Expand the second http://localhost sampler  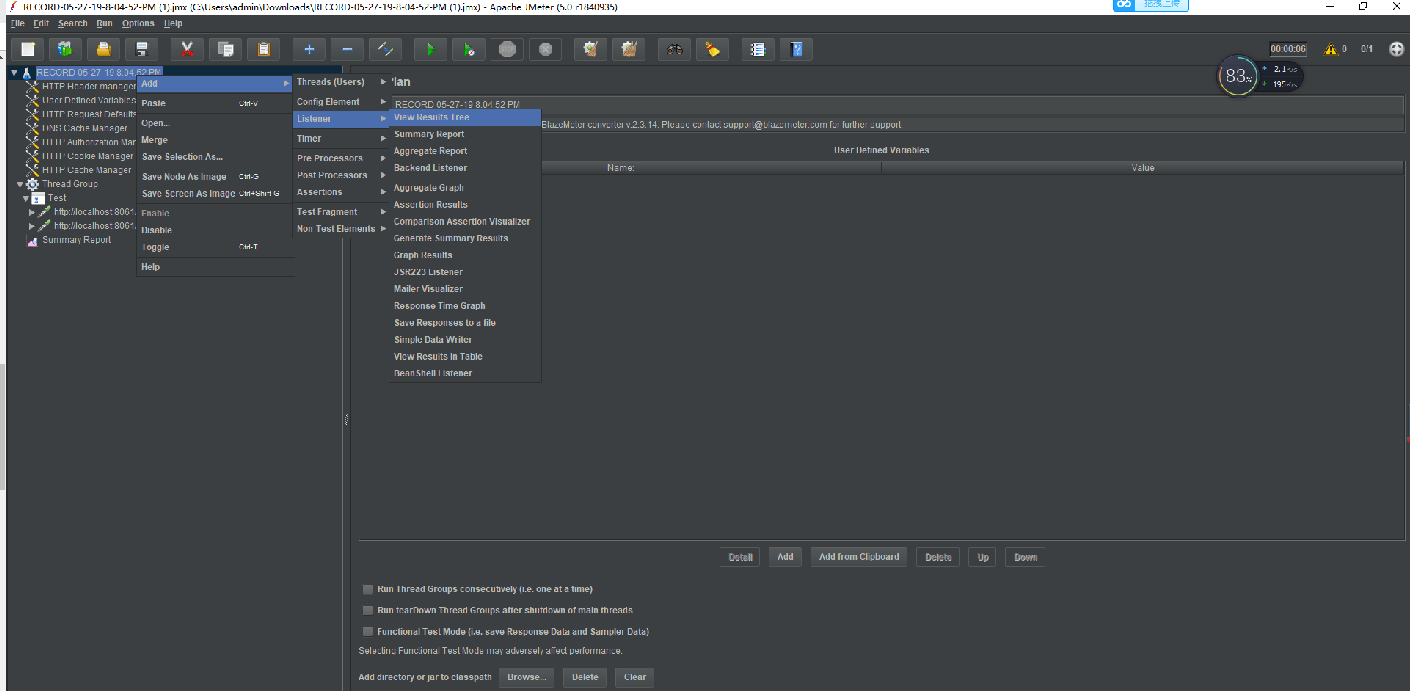click(x=32, y=226)
